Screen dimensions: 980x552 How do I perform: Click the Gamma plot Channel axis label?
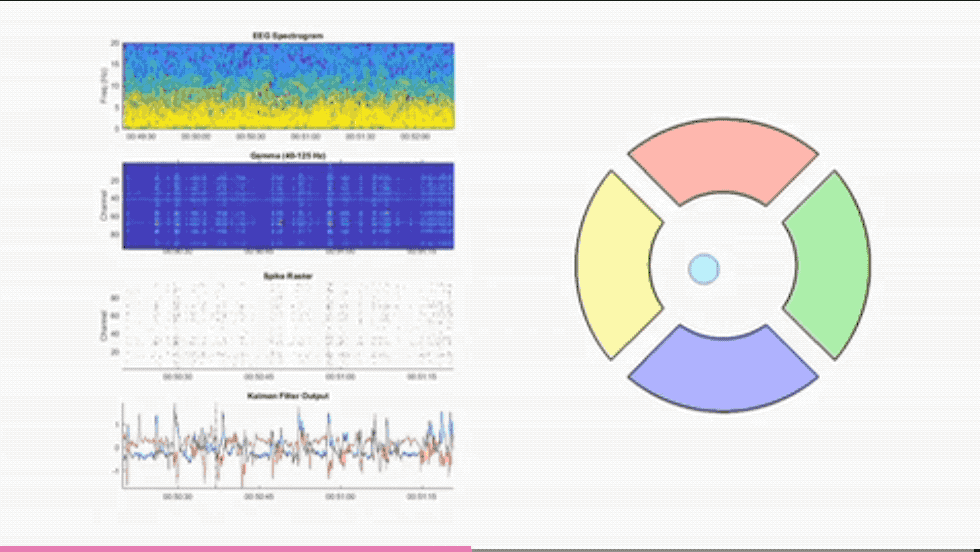click(x=104, y=206)
